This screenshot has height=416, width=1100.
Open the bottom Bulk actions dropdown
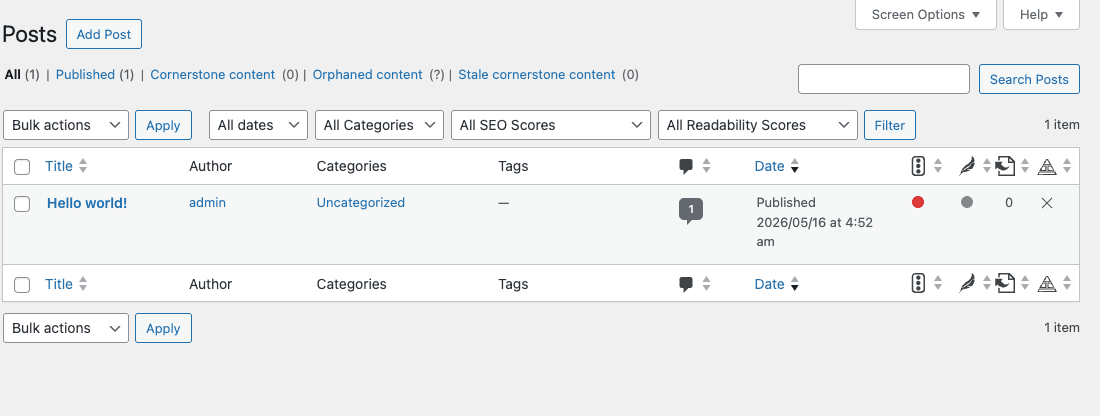pos(66,328)
